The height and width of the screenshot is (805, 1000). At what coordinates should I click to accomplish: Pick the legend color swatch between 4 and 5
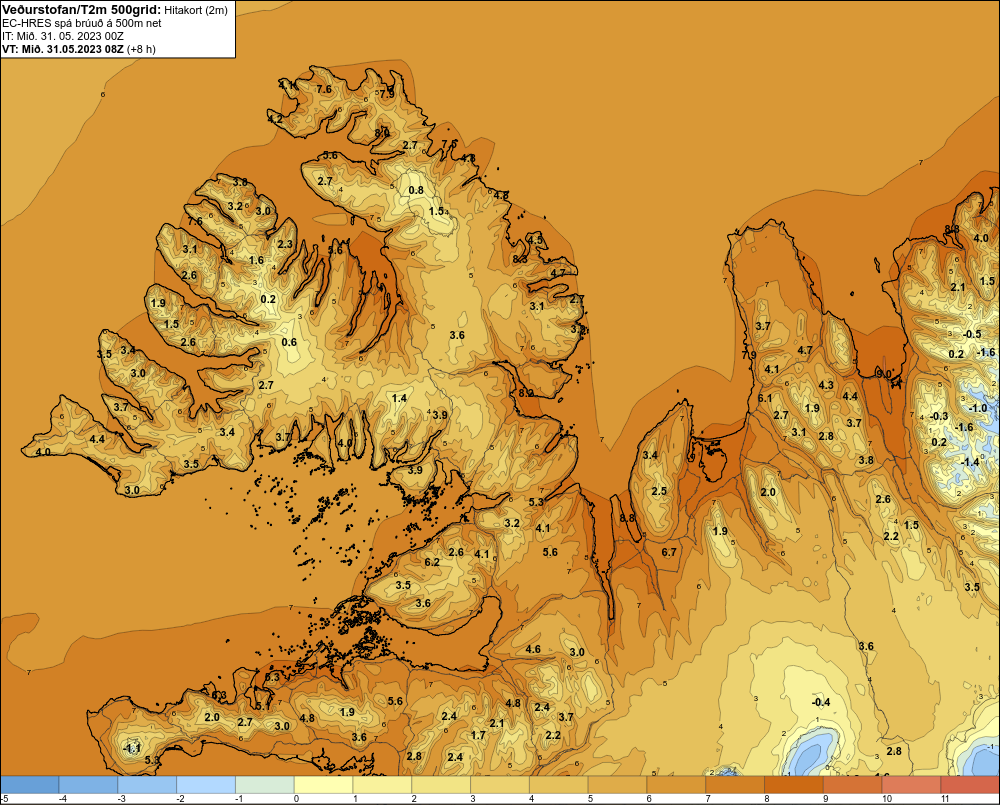pos(559,785)
